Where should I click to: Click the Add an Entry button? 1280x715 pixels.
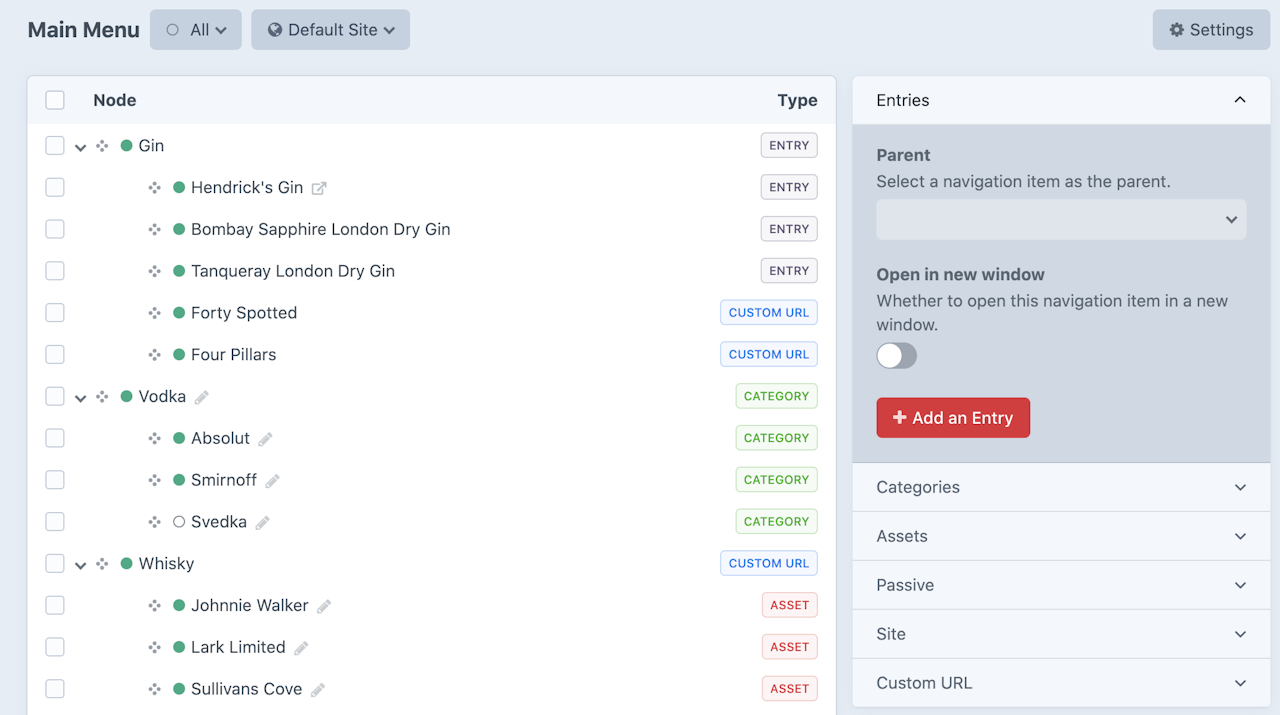coord(953,418)
